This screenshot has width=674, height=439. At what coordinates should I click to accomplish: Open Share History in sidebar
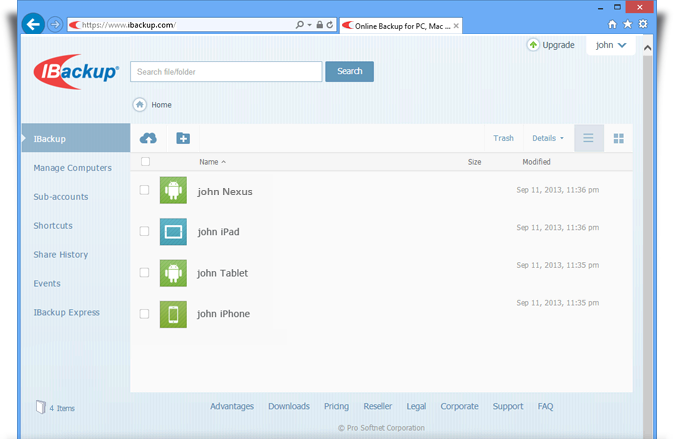point(61,255)
